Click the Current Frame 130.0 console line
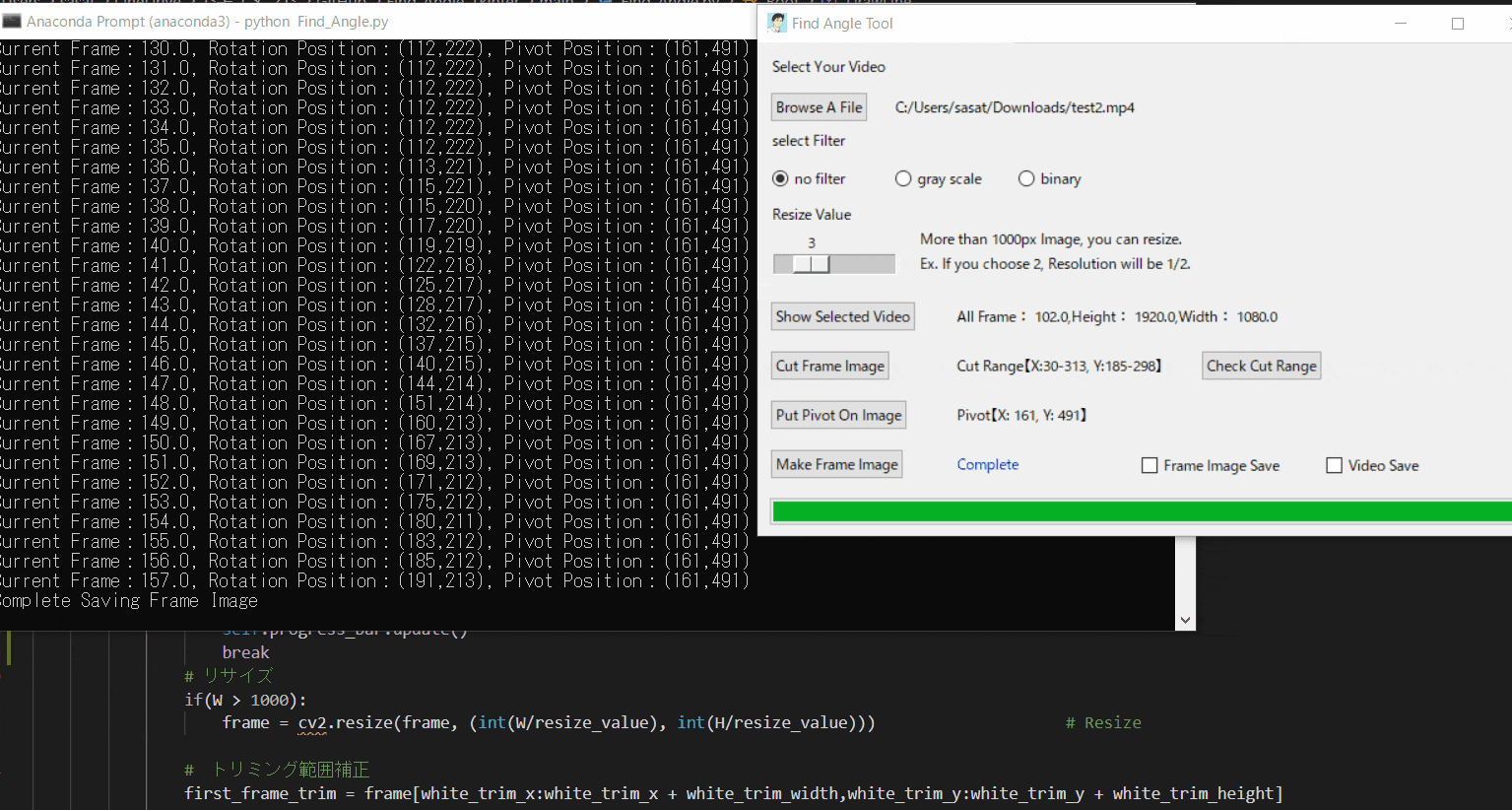Viewport: 1512px width, 810px height. [x=374, y=48]
